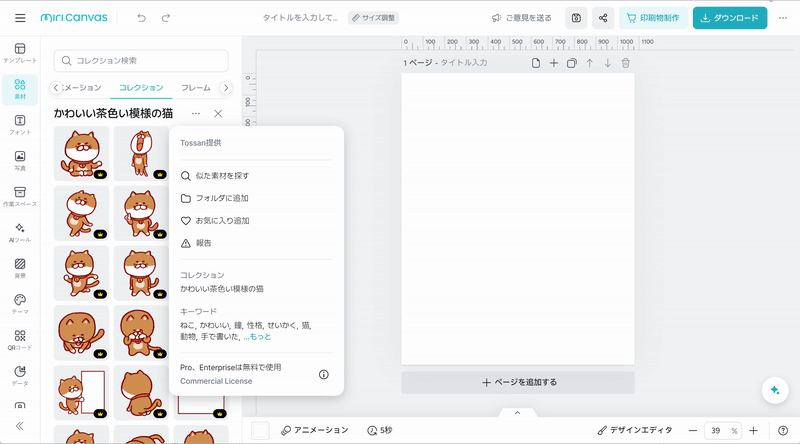Viewport: 800px width, 444px height.
Task: Move page up with arrow icon
Action: pyautogui.click(x=590, y=63)
